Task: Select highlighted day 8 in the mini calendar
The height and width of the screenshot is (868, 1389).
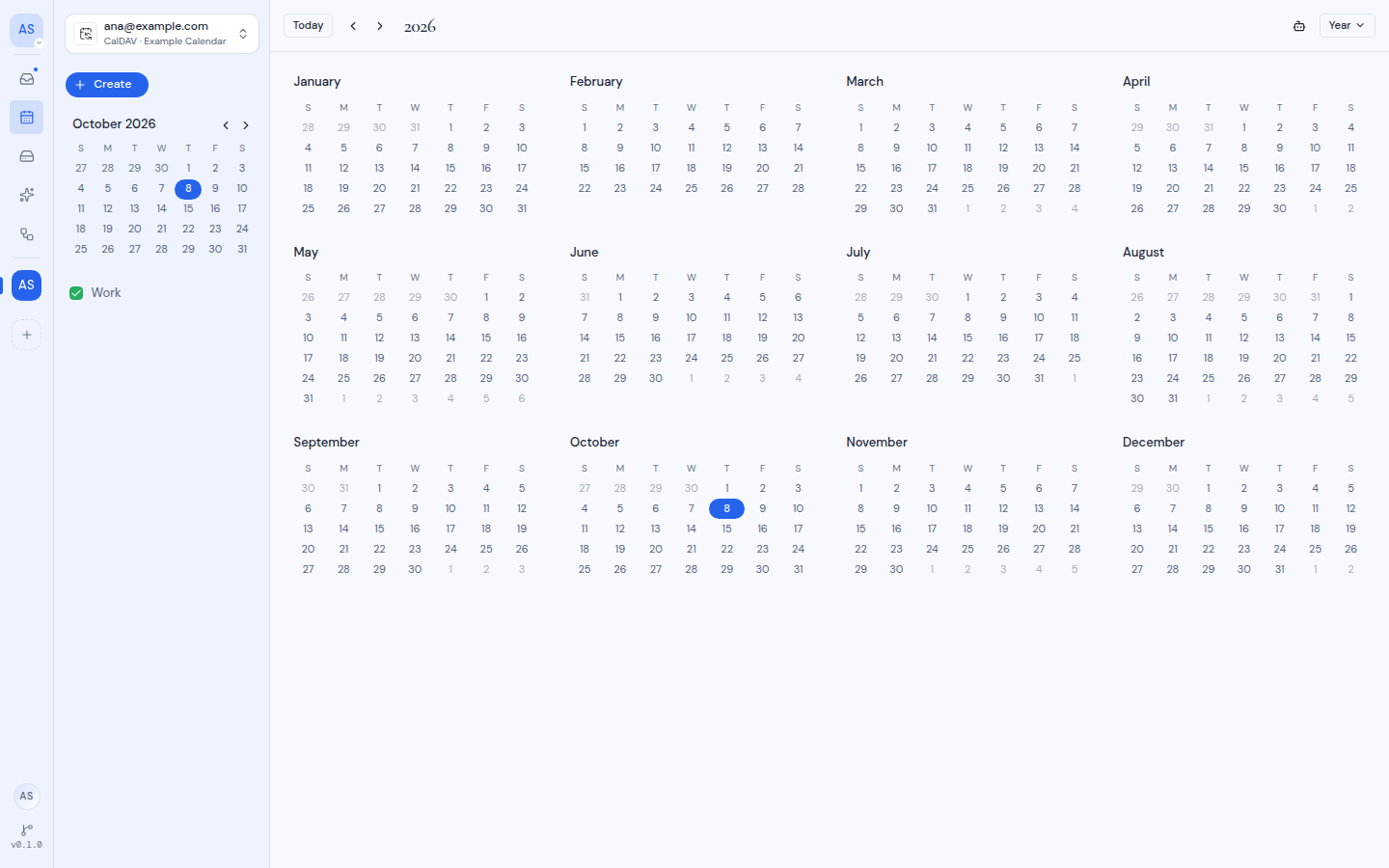Action: point(188,189)
